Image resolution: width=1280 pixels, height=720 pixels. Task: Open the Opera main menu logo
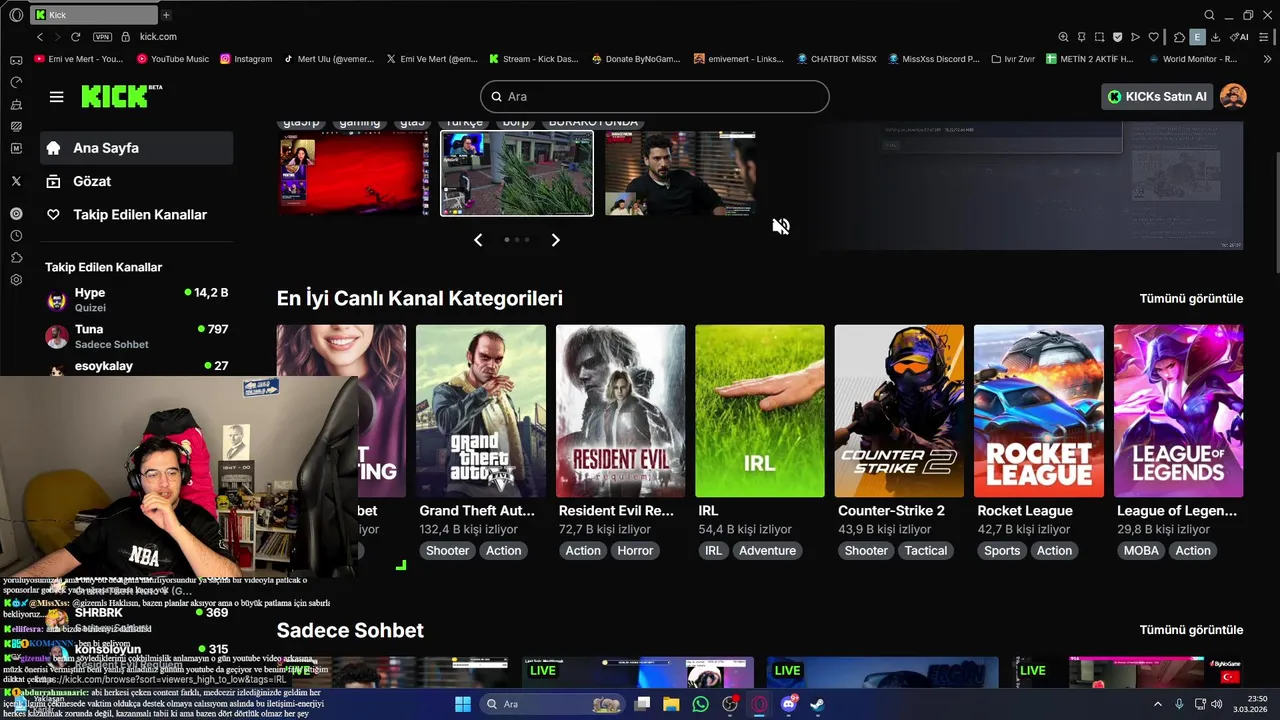pyautogui.click(x=16, y=15)
